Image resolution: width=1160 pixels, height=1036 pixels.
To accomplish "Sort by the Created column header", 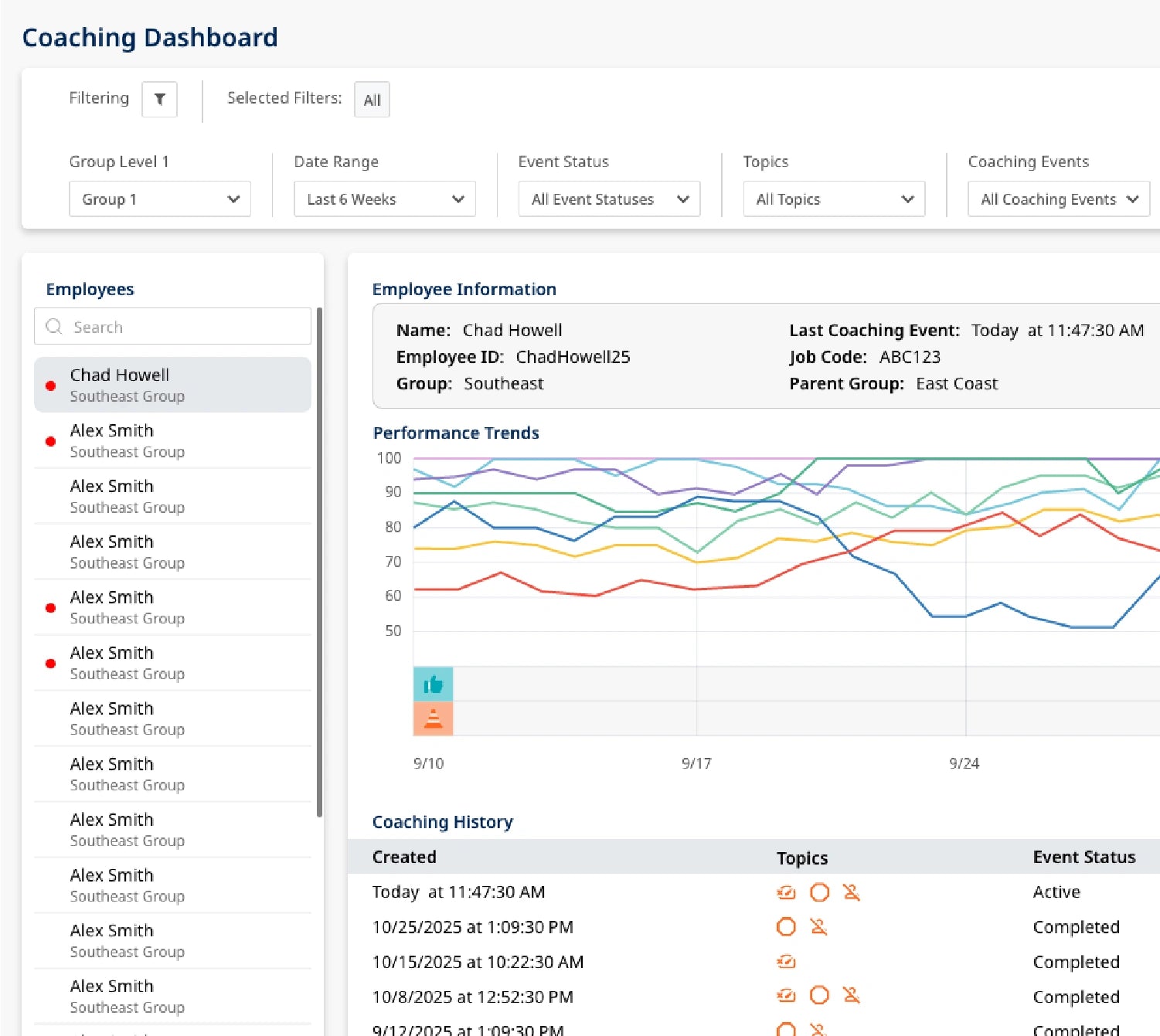I will 404,857.
